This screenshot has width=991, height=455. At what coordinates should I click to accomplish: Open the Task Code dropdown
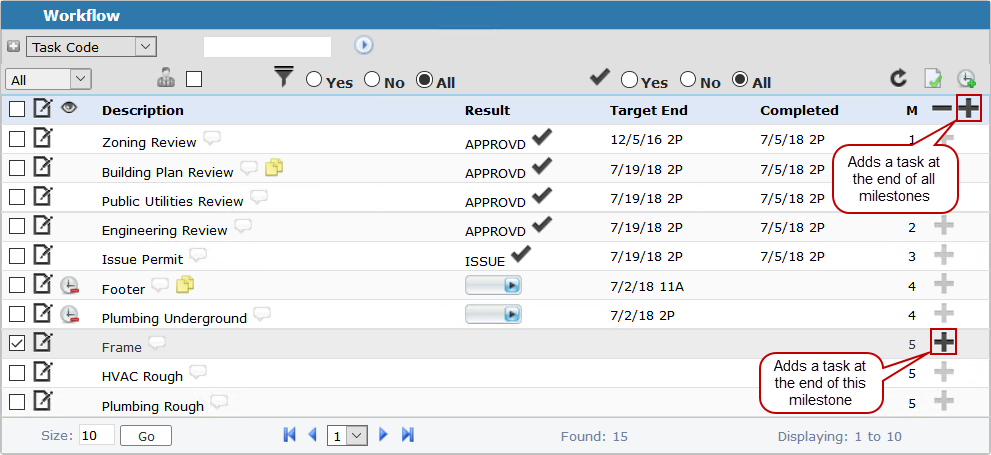92,46
